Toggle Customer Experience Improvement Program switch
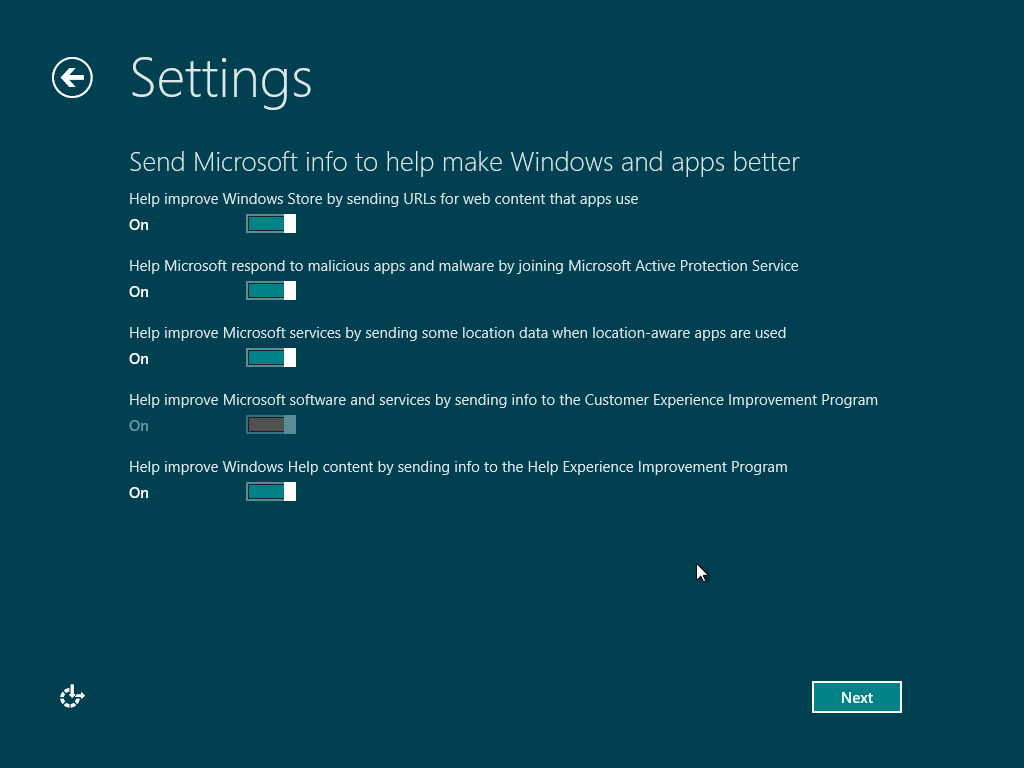This screenshot has height=768, width=1024. click(271, 424)
